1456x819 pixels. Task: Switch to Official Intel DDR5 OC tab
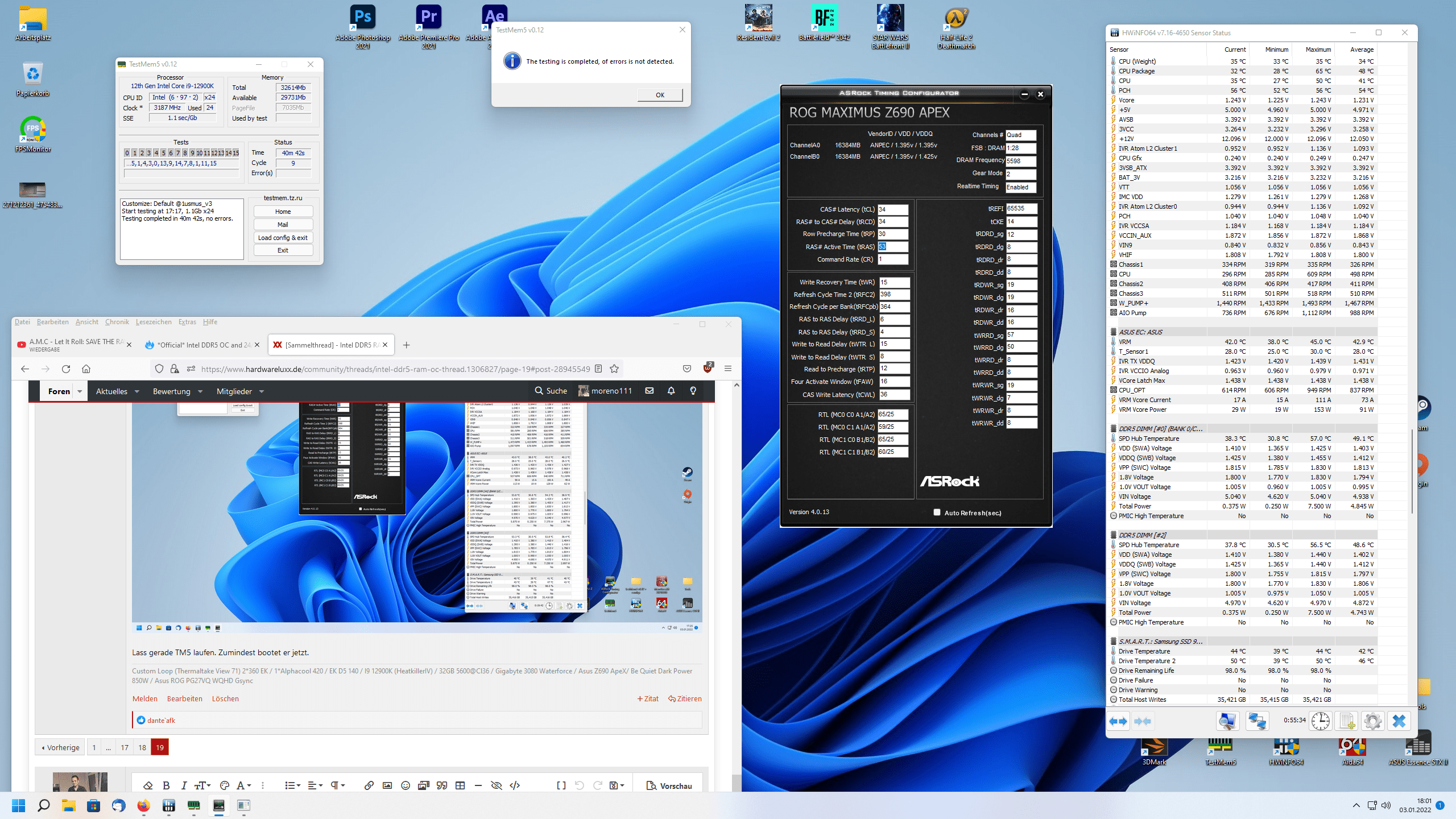point(202,345)
